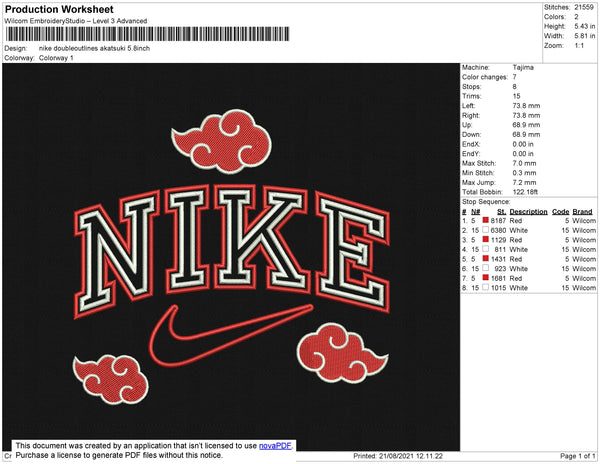Click the Max Jump value '7.2 mm'
This screenshot has height=464, width=600.
coord(525,182)
